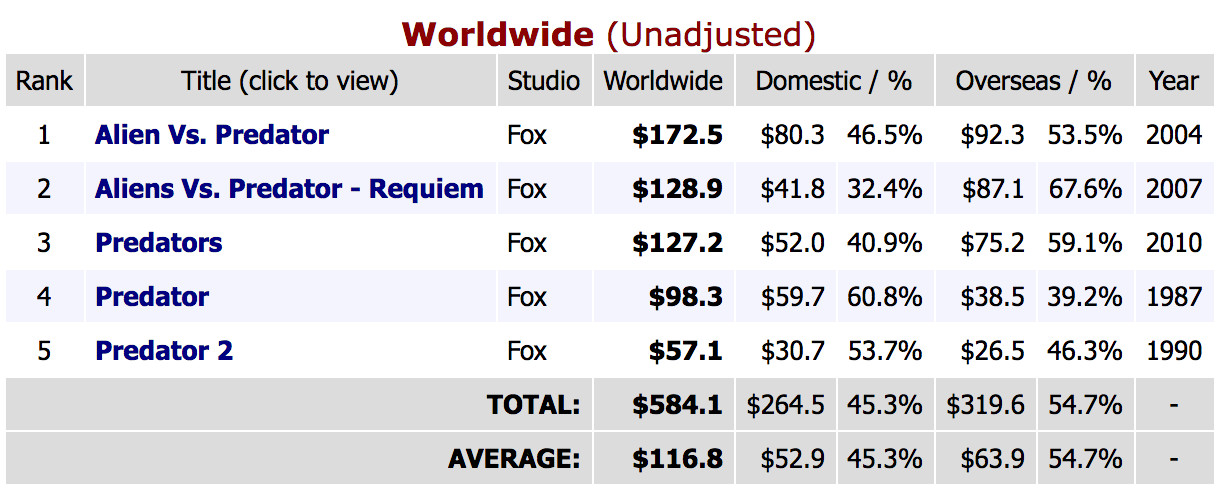Click the 2004 year cell
Screen dimensions: 1218x488
1174,135
